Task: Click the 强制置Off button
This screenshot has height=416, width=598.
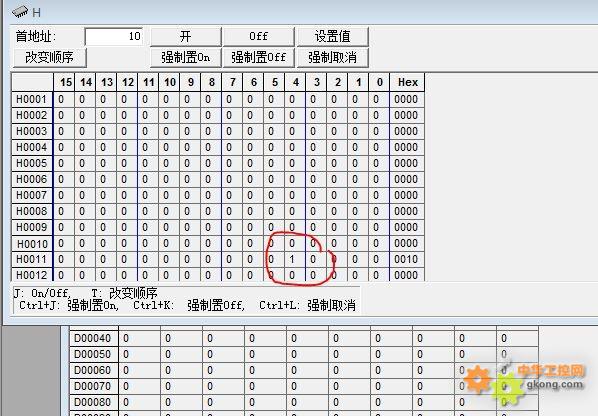Action: tap(258, 57)
